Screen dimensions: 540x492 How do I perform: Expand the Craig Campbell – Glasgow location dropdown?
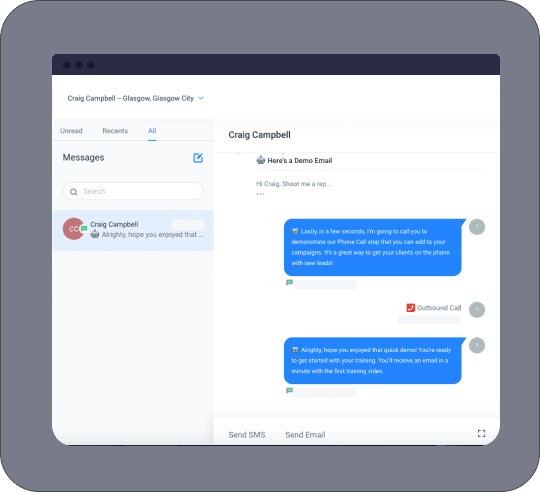tap(136, 98)
